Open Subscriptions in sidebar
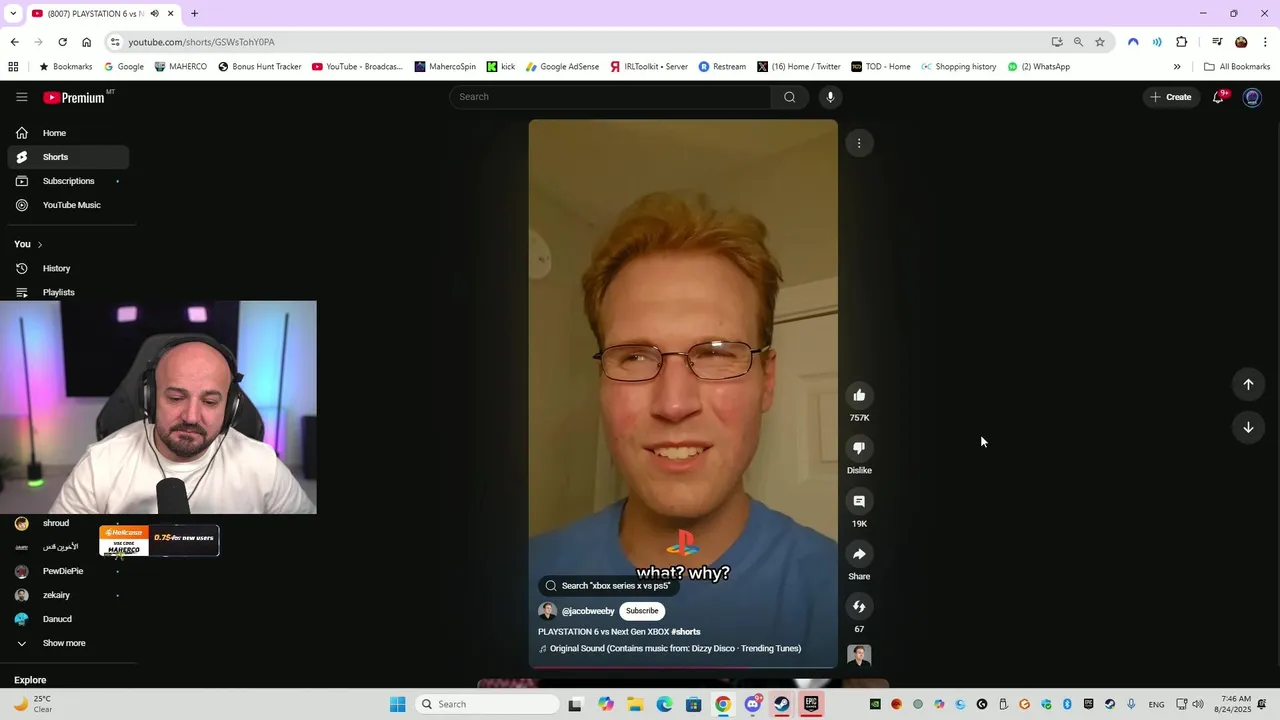1280x720 pixels. tap(68, 181)
